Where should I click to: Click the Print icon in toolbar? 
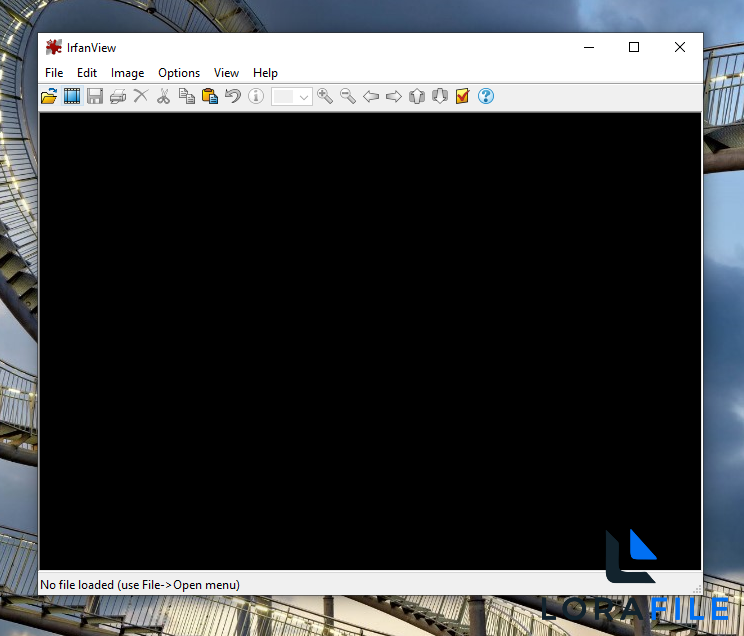[118, 96]
